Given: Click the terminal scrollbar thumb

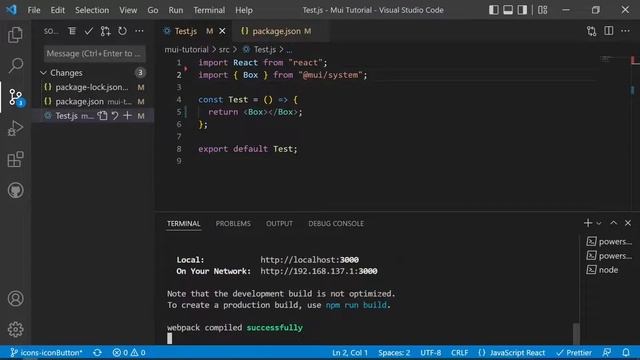Looking at the screenshot, I should pos(576,333).
